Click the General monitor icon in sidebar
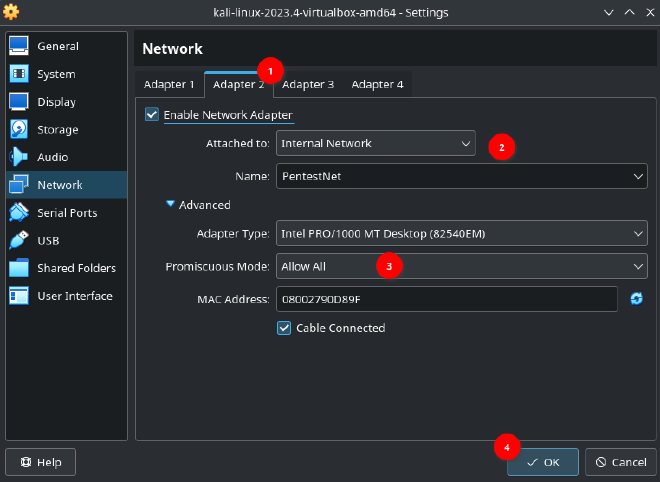 point(19,46)
